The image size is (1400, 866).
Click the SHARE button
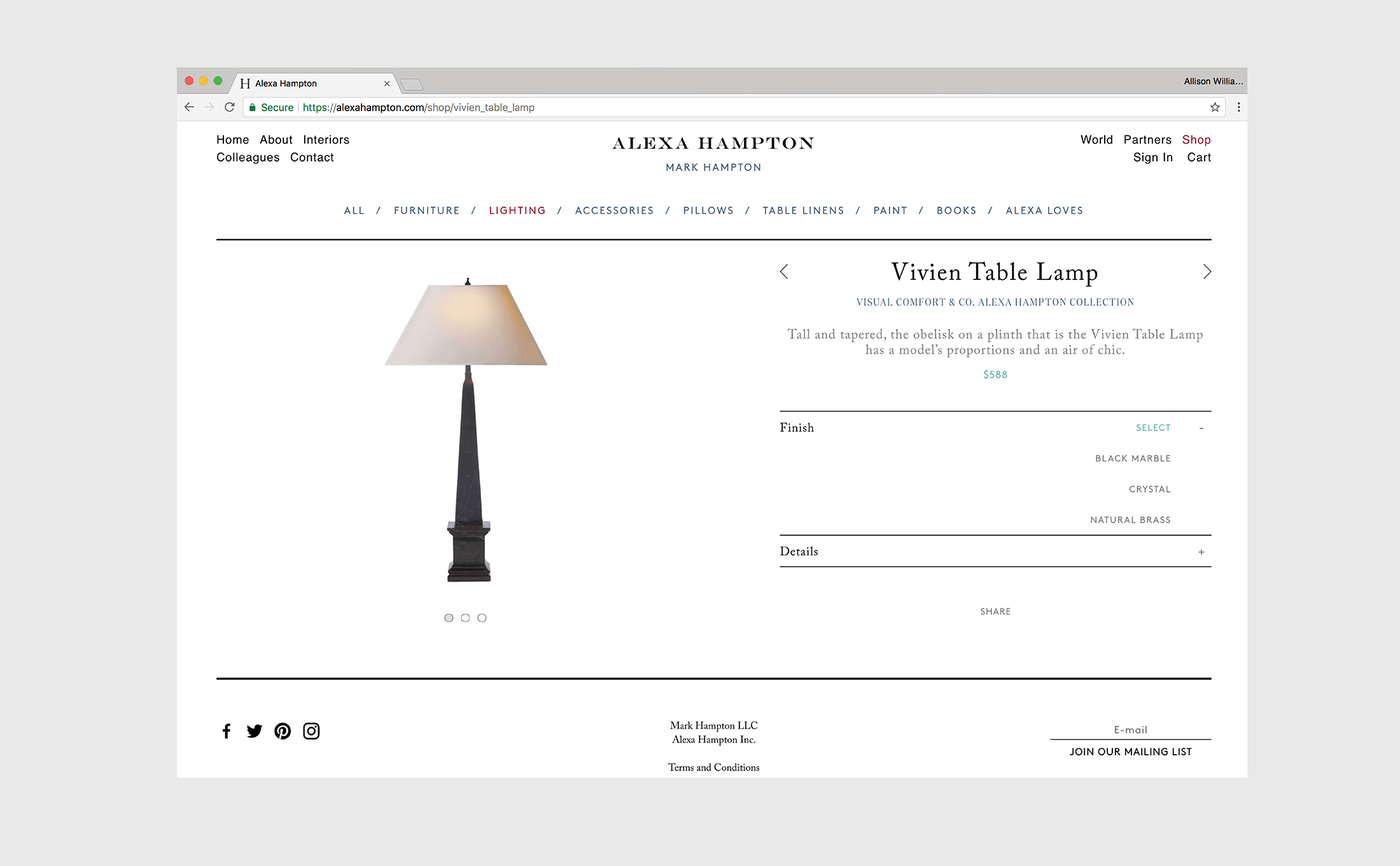995,612
